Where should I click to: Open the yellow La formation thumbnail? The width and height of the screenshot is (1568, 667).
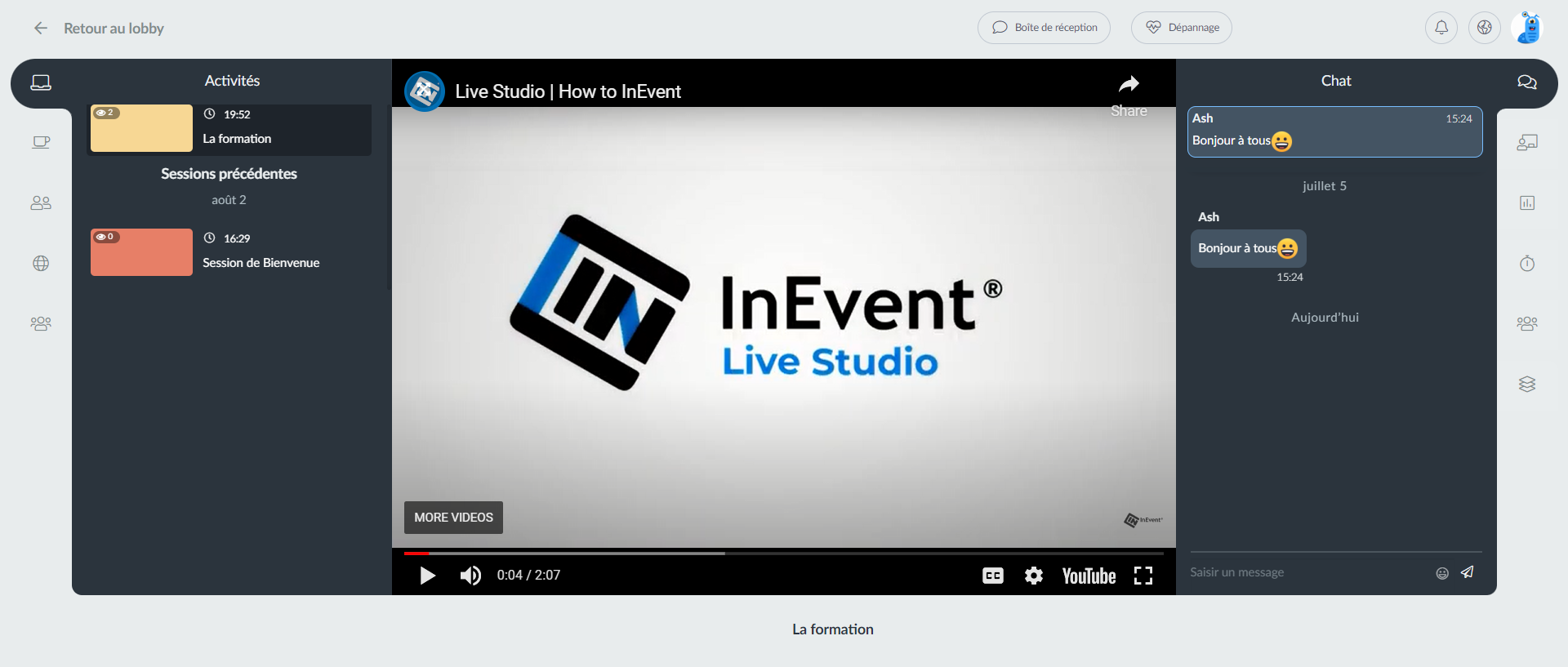[x=141, y=128]
